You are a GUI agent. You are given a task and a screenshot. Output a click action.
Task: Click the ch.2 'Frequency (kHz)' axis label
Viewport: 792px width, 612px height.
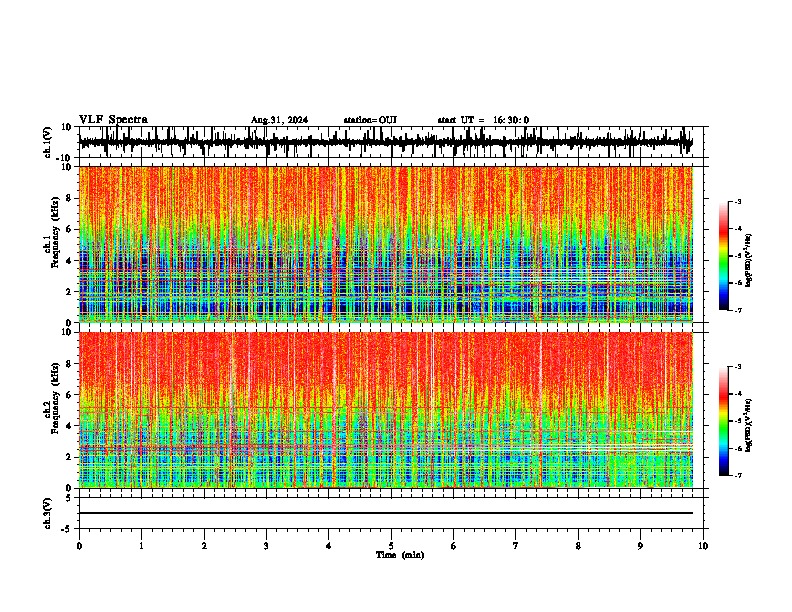55,398
